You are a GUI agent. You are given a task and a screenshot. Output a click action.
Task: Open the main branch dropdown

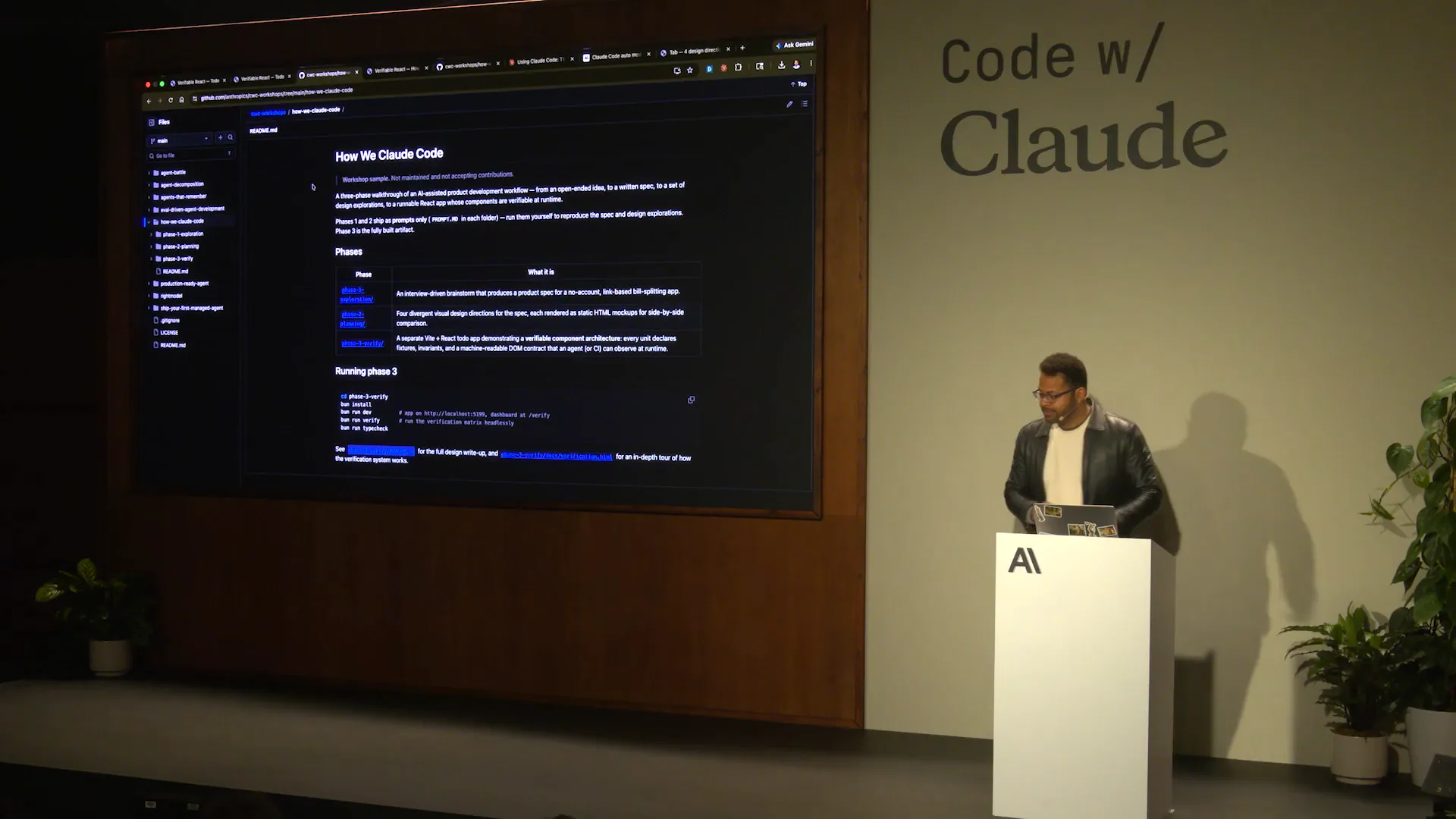coord(180,140)
